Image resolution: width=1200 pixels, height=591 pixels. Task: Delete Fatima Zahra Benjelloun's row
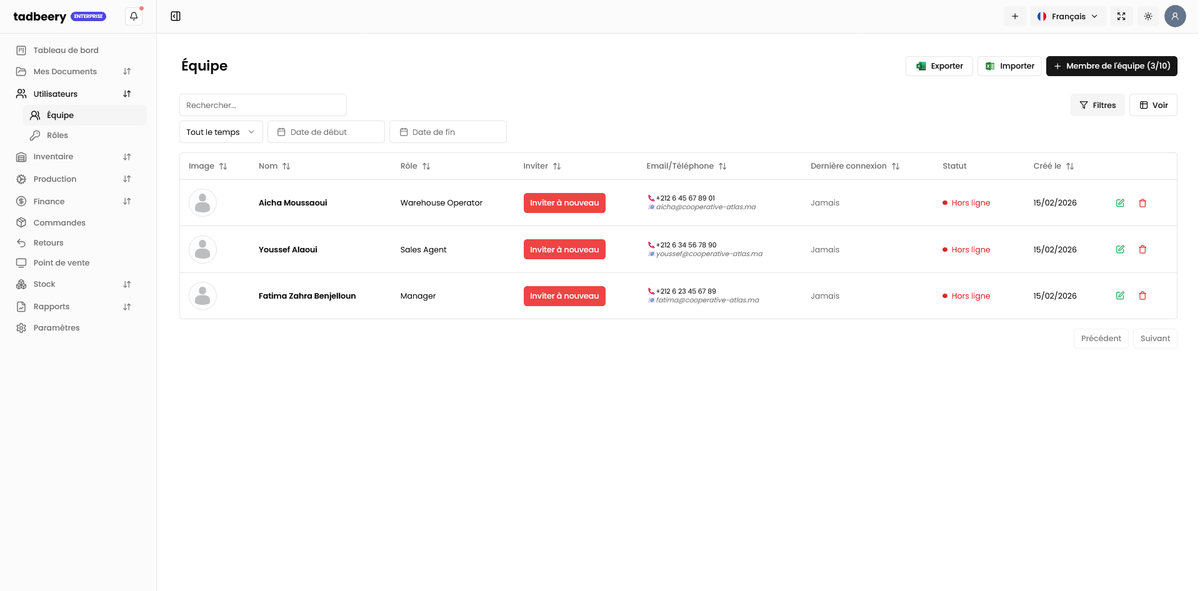(x=1142, y=296)
